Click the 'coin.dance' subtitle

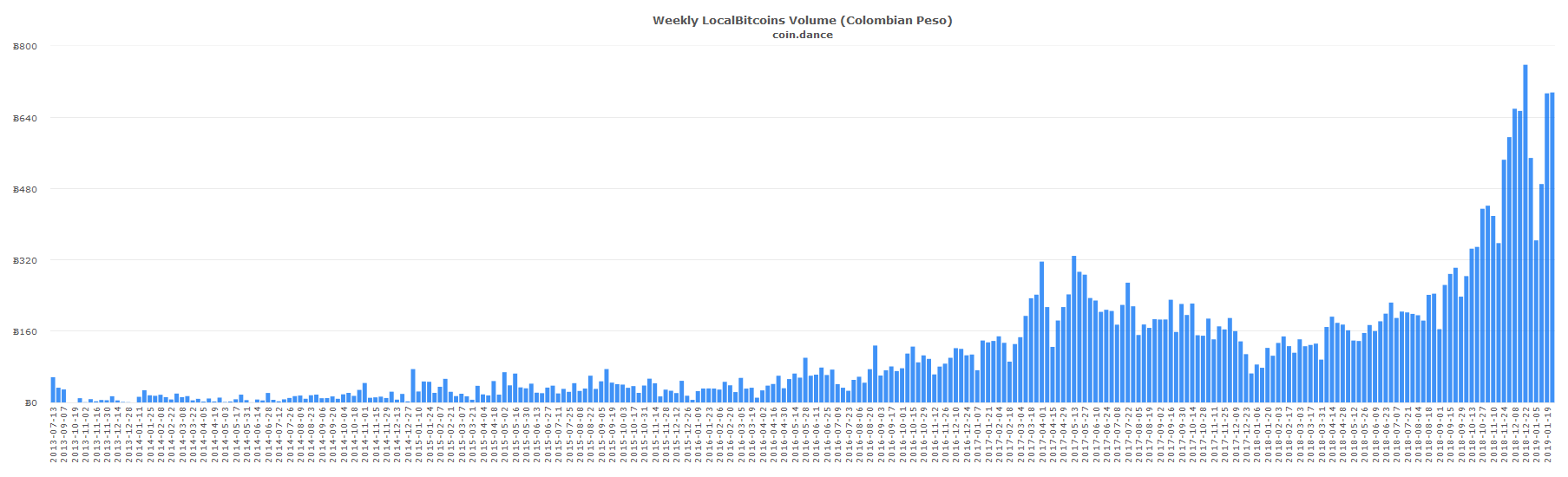803,35
